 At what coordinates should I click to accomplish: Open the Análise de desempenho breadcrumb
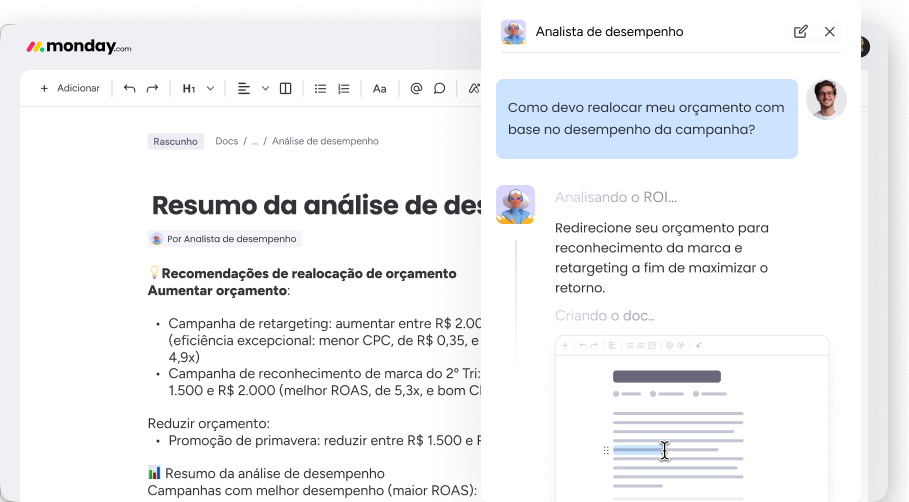click(x=325, y=141)
